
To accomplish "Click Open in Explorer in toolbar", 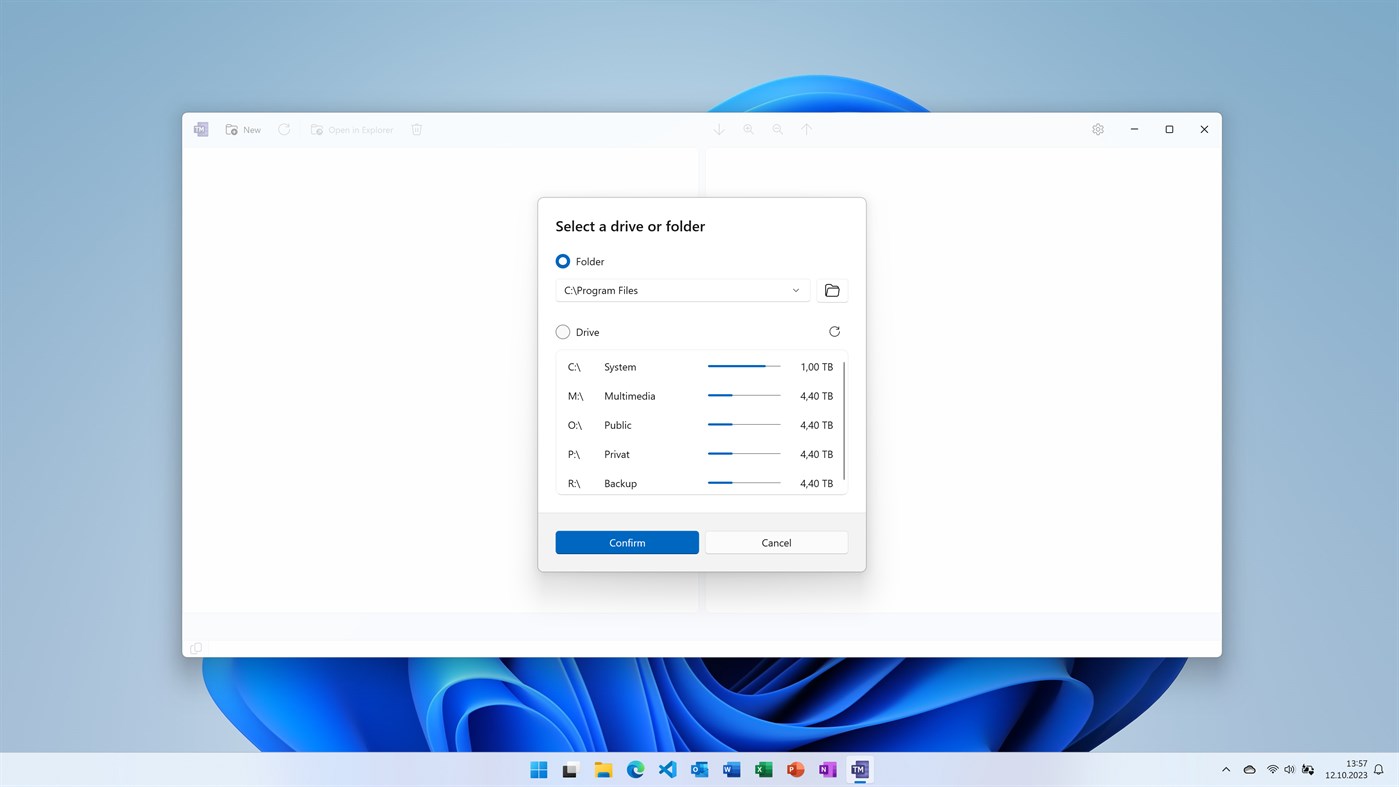I will (x=352, y=130).
